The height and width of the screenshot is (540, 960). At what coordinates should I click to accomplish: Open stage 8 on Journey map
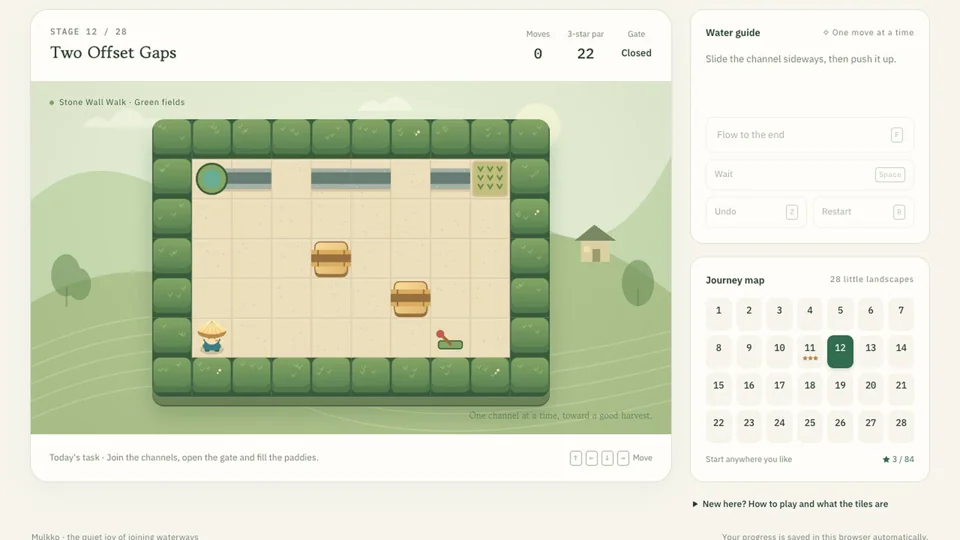pyautogui.click(x=719, y=351)
